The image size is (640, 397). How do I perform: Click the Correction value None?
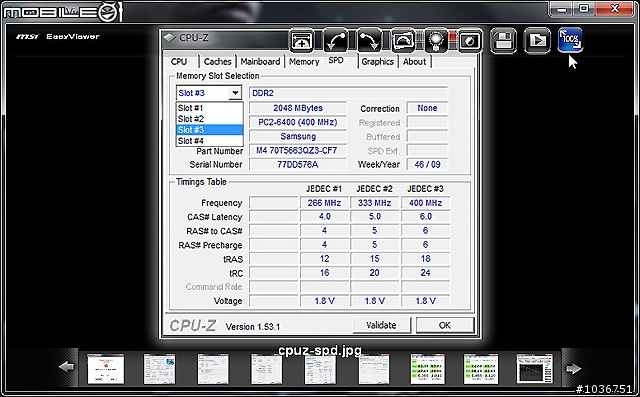427,108
